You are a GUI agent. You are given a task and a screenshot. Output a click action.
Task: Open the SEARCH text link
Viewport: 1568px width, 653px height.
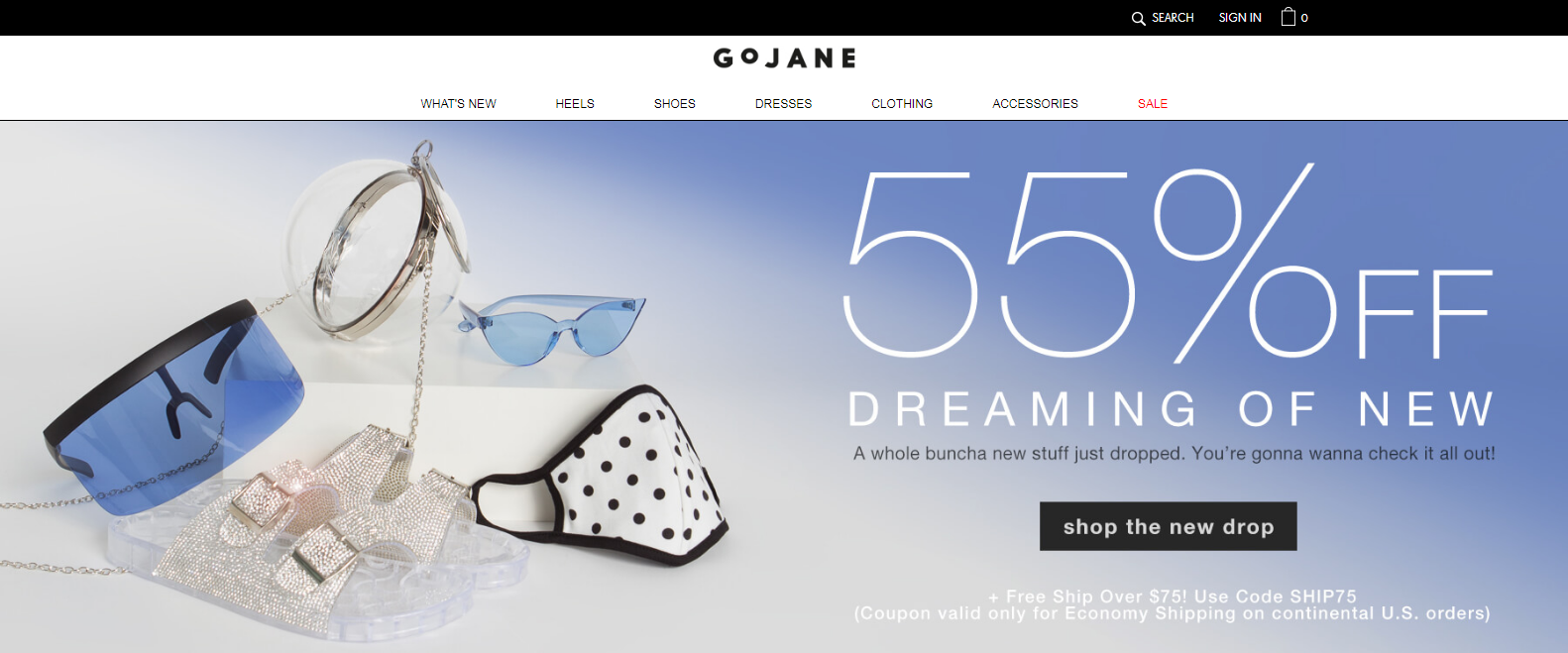pyautogui.click(x=1173, y=18)
